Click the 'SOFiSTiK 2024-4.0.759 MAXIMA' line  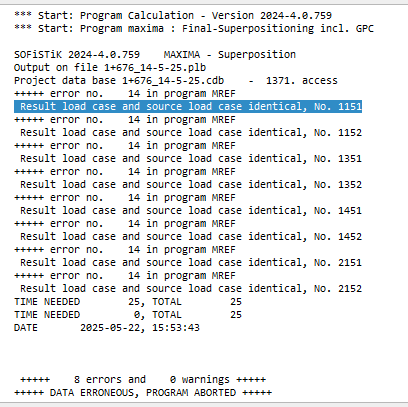coord(155,54)
